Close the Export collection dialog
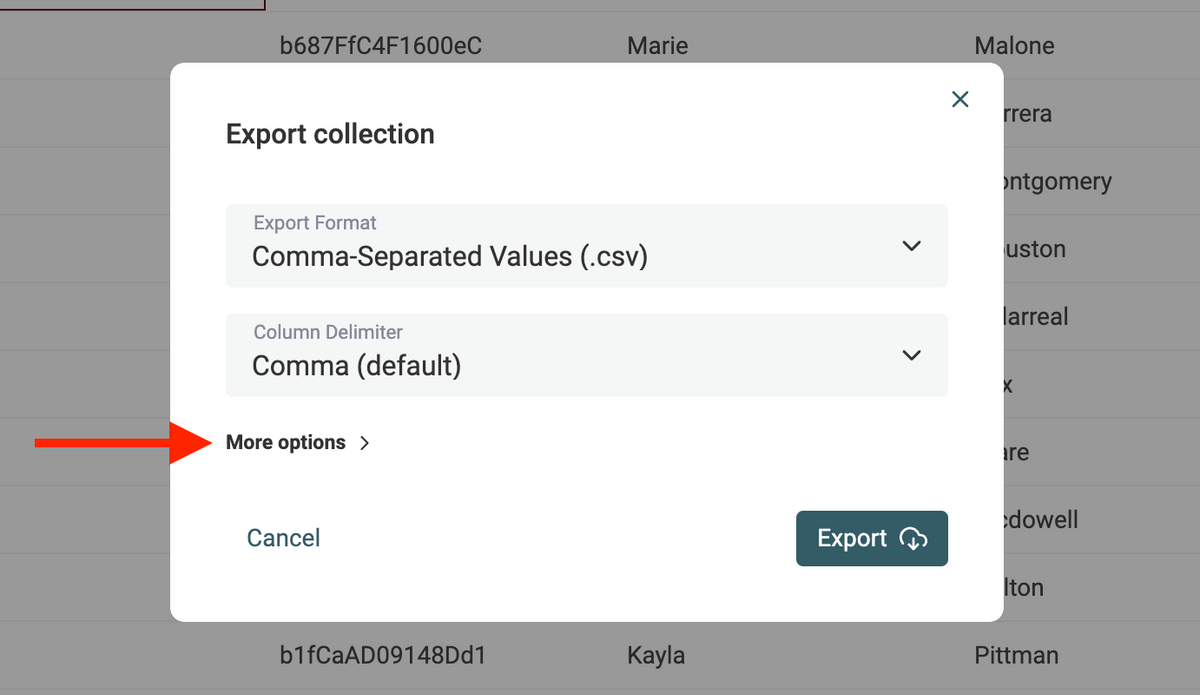The height and width of the screenshot is (695, 1200). pyautogui.click(x=960, y=99)
